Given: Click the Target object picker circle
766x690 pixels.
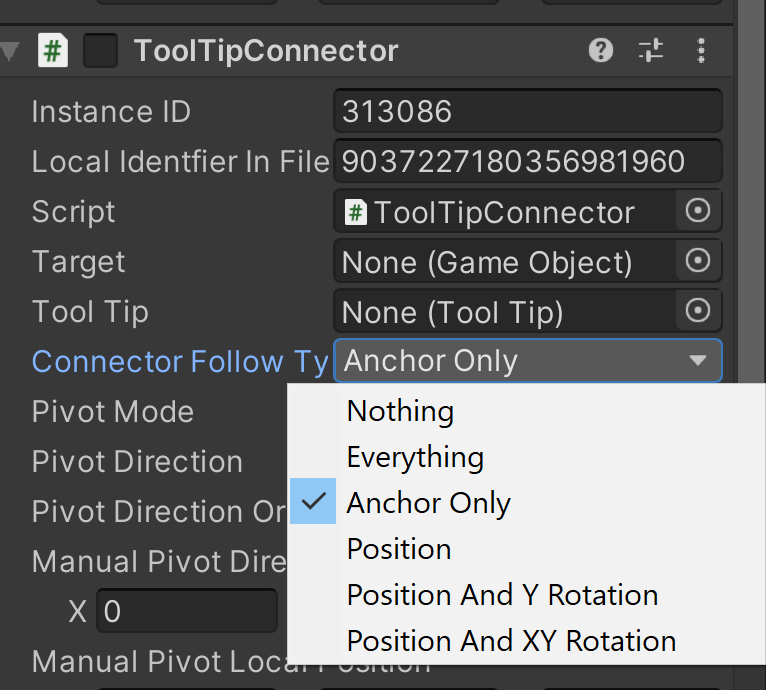Looking at the screenshot, I should coord(699,261).
